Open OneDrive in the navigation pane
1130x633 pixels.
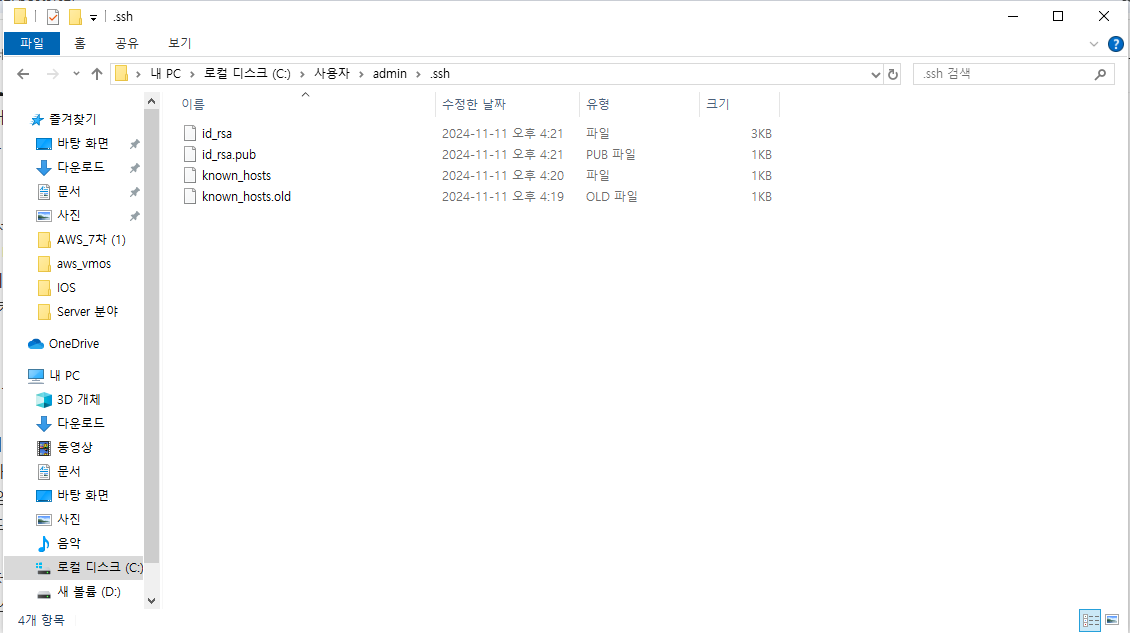[x=74, y=344]
